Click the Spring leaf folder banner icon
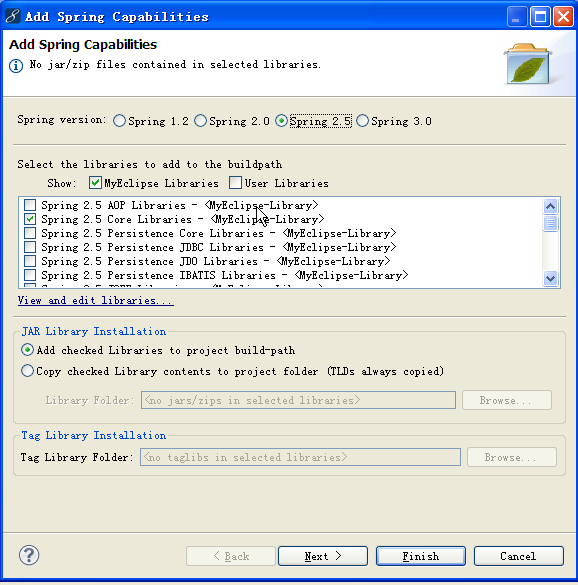 coord(528,64)
